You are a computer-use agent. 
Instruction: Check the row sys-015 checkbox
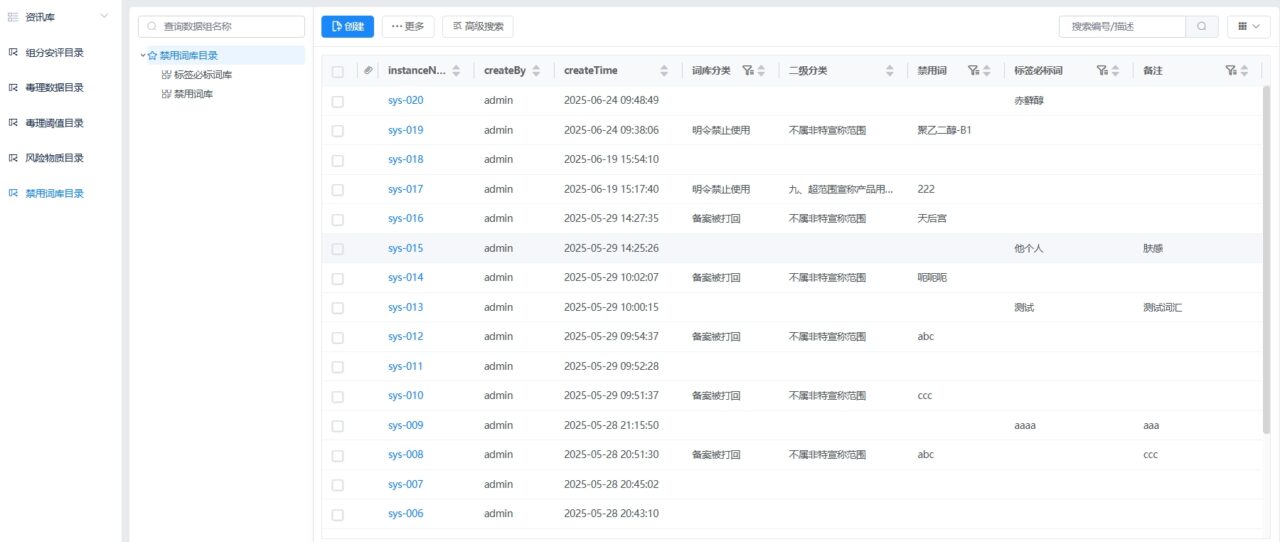[337, 249]
